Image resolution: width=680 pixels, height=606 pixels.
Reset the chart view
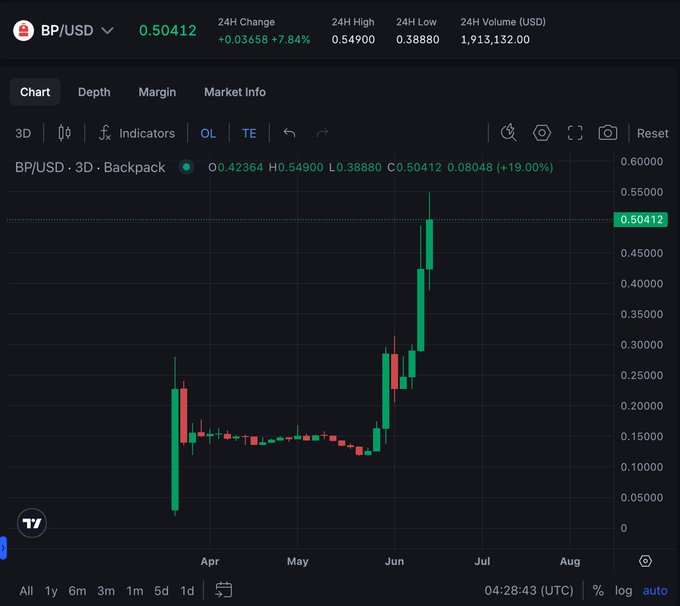tap(652, 133)
